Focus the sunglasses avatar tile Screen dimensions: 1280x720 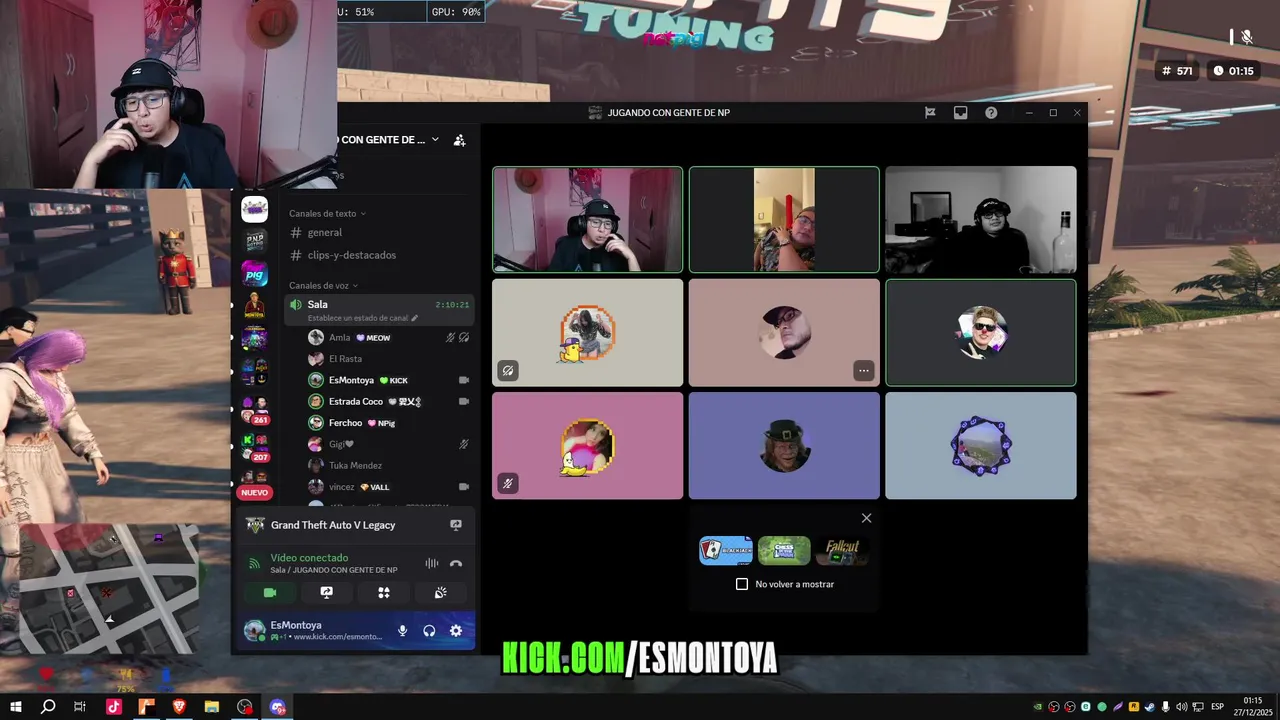point(981,332)
